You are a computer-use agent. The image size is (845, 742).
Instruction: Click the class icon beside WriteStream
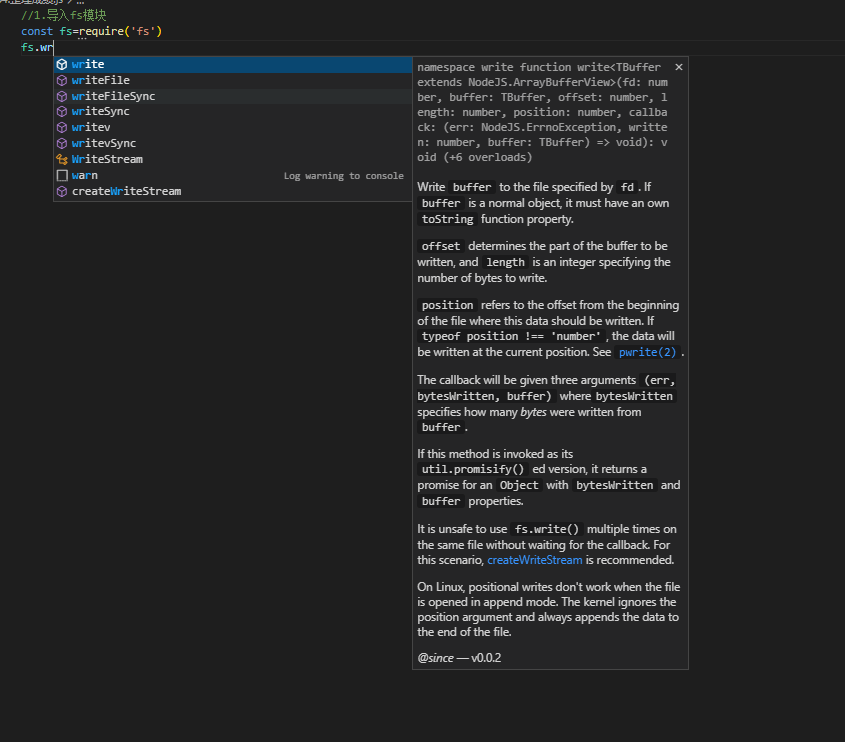62,159
